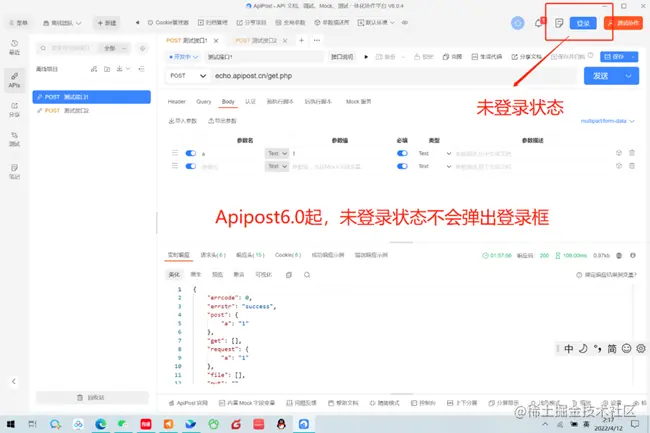
Task: Click the URL field echo.apipost.cn/get.php
Action: (x=394, y=76)
